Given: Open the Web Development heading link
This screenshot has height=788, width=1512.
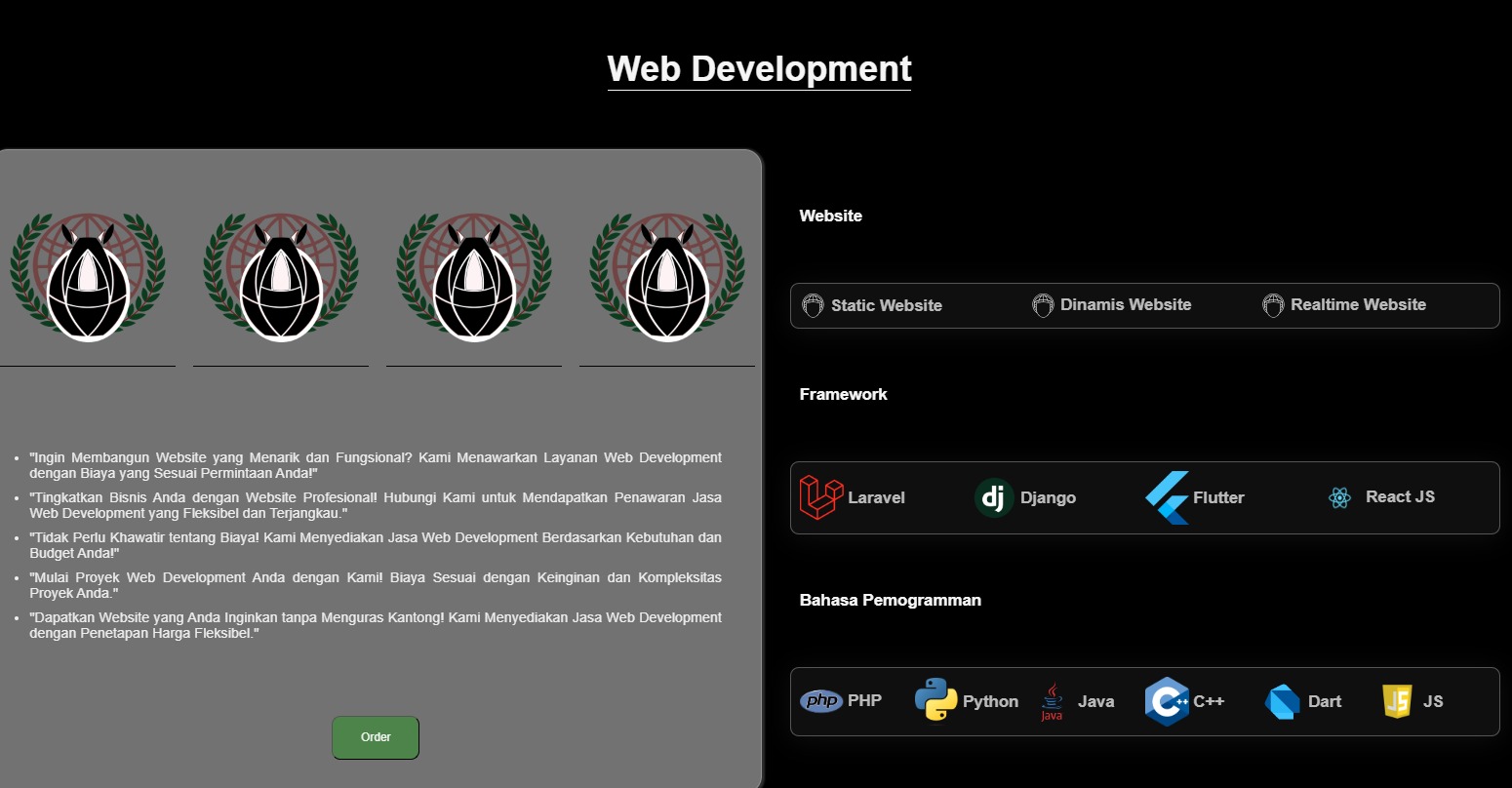Looking at the screenshot, I should 759,68.
